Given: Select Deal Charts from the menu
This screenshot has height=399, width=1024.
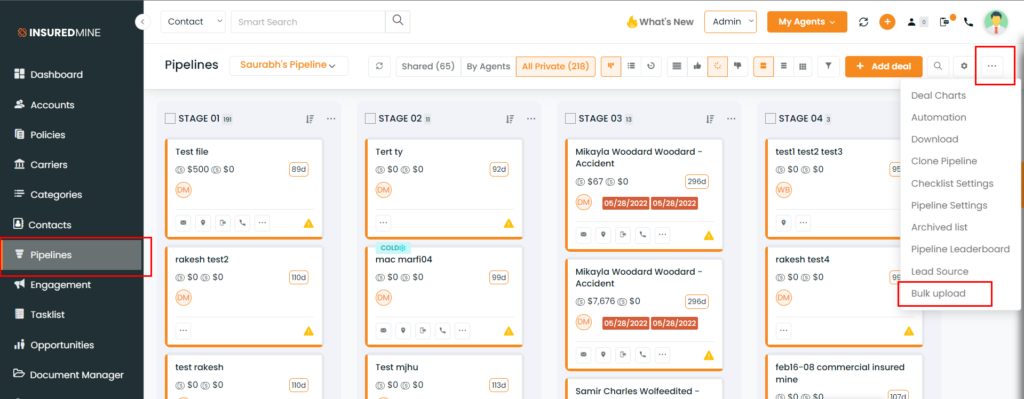Looking at the screenshot, I should 938,95.
